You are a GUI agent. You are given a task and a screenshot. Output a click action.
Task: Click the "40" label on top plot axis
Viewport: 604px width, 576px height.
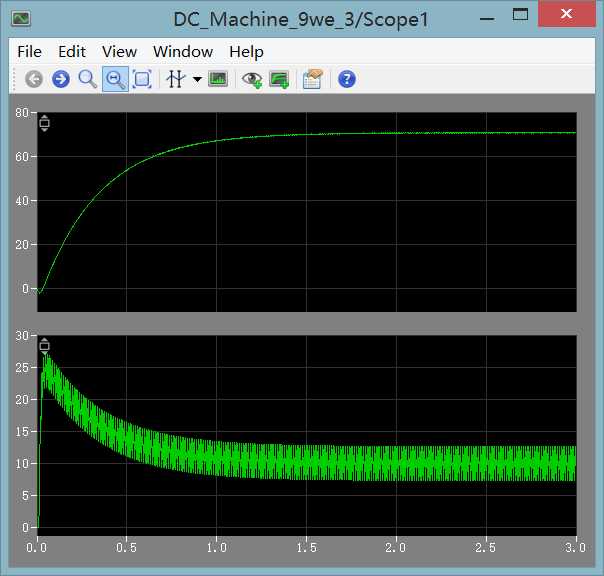point(22,200)
